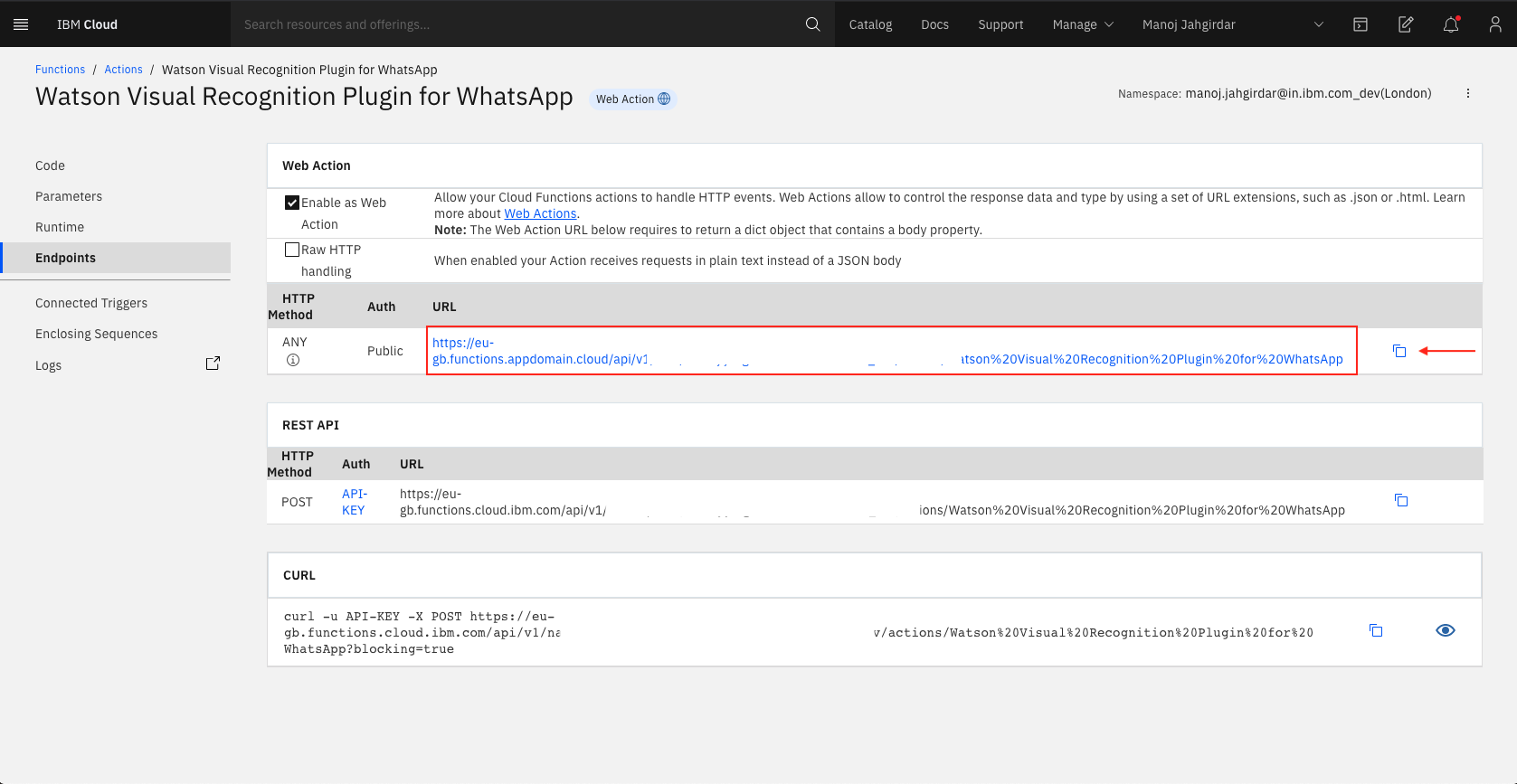Image resolution: width=1517 pixels, height=784 pixels.
Task: Click the globe icon in Web Action tag
Action: (664, 99)
